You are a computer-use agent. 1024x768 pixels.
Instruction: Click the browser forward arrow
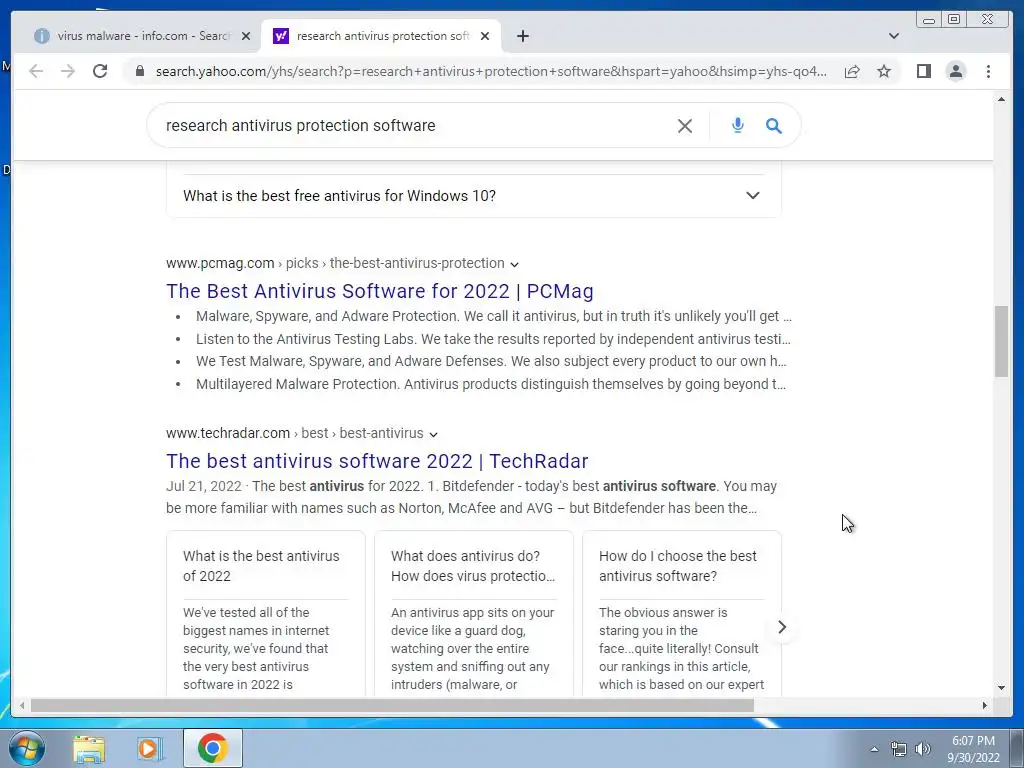pos(68,71)
